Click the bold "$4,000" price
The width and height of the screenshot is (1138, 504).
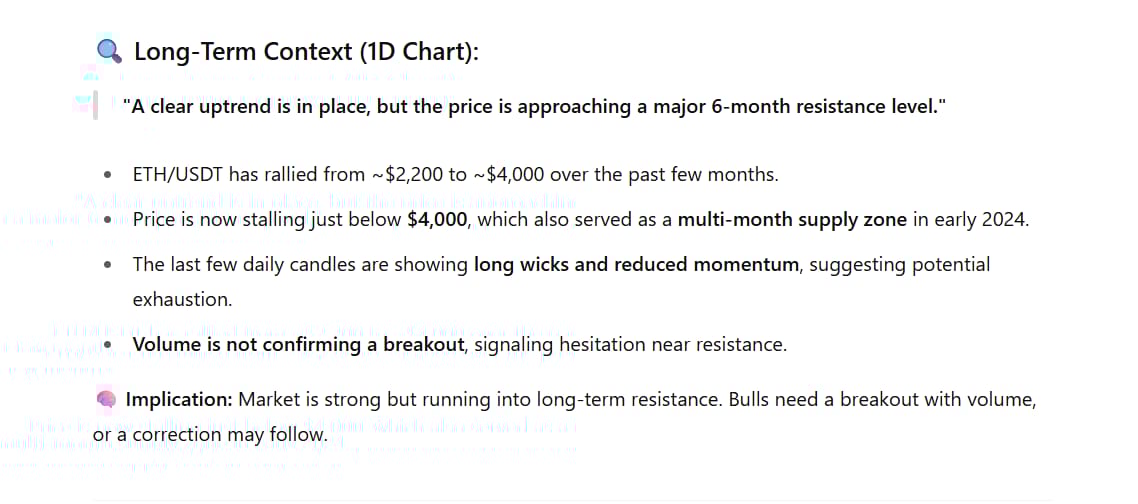[x=437, y=220]
